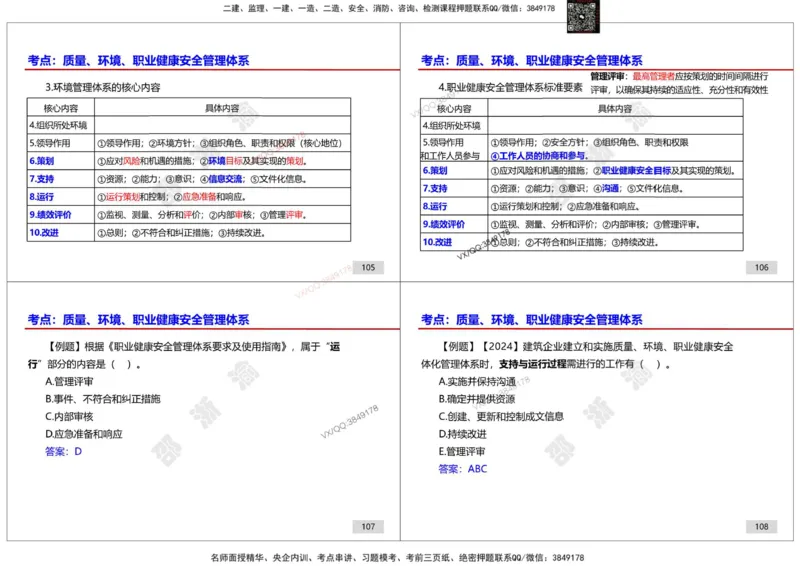This screenshot has height=566, width=800.
Task: Click the heading 4.职业健康安全管理体系标准要素
Action: point(510,87)
